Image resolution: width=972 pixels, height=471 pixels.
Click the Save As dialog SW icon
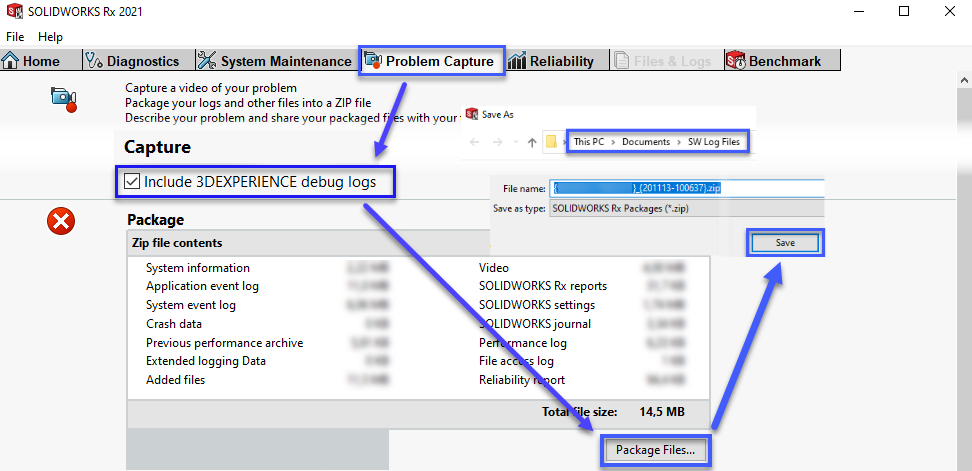[x=472, y=114]
